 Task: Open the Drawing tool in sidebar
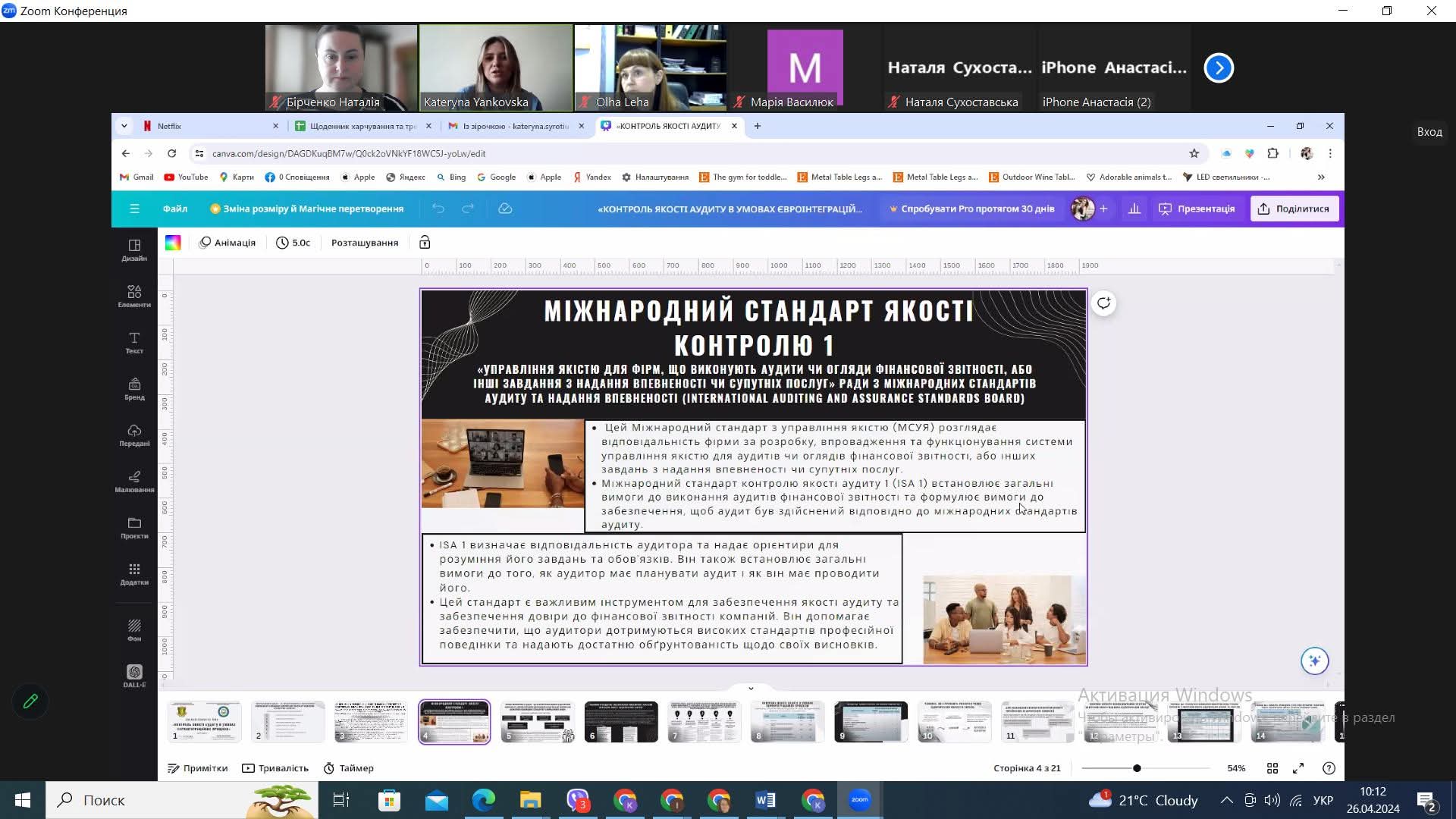tap(134, 481)
